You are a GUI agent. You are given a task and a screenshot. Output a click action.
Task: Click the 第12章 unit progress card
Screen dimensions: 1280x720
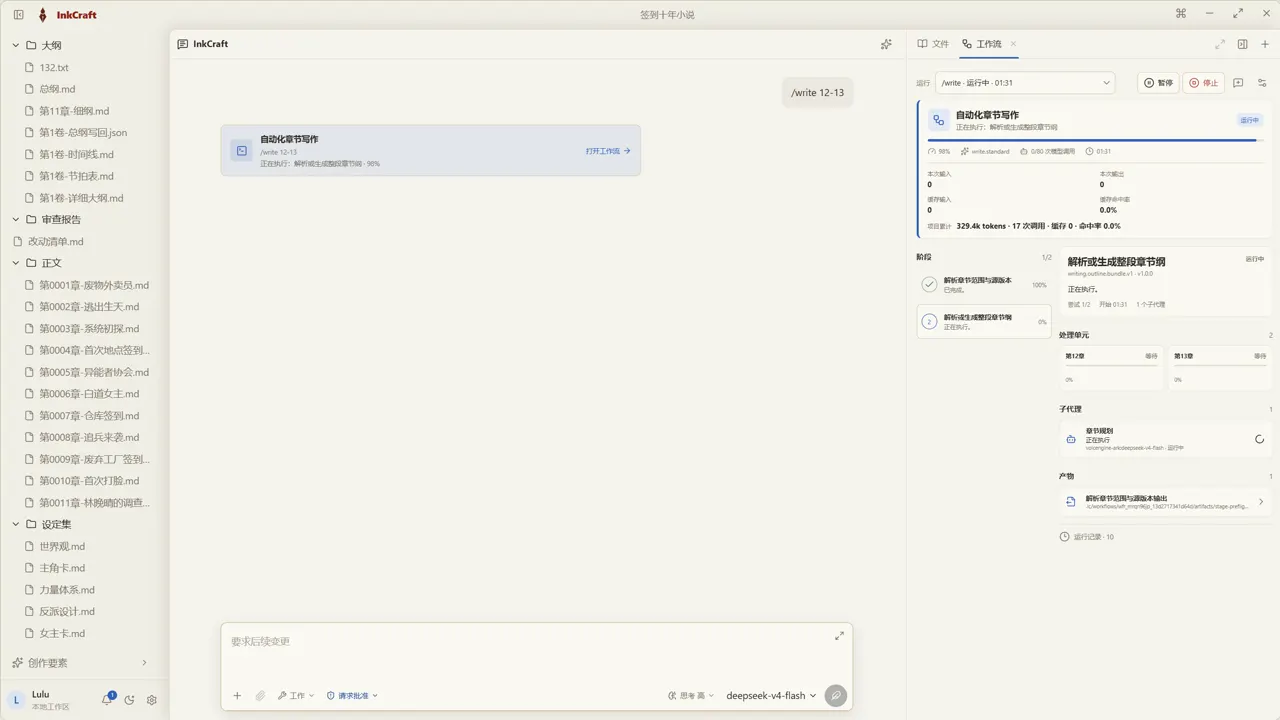1111,367
